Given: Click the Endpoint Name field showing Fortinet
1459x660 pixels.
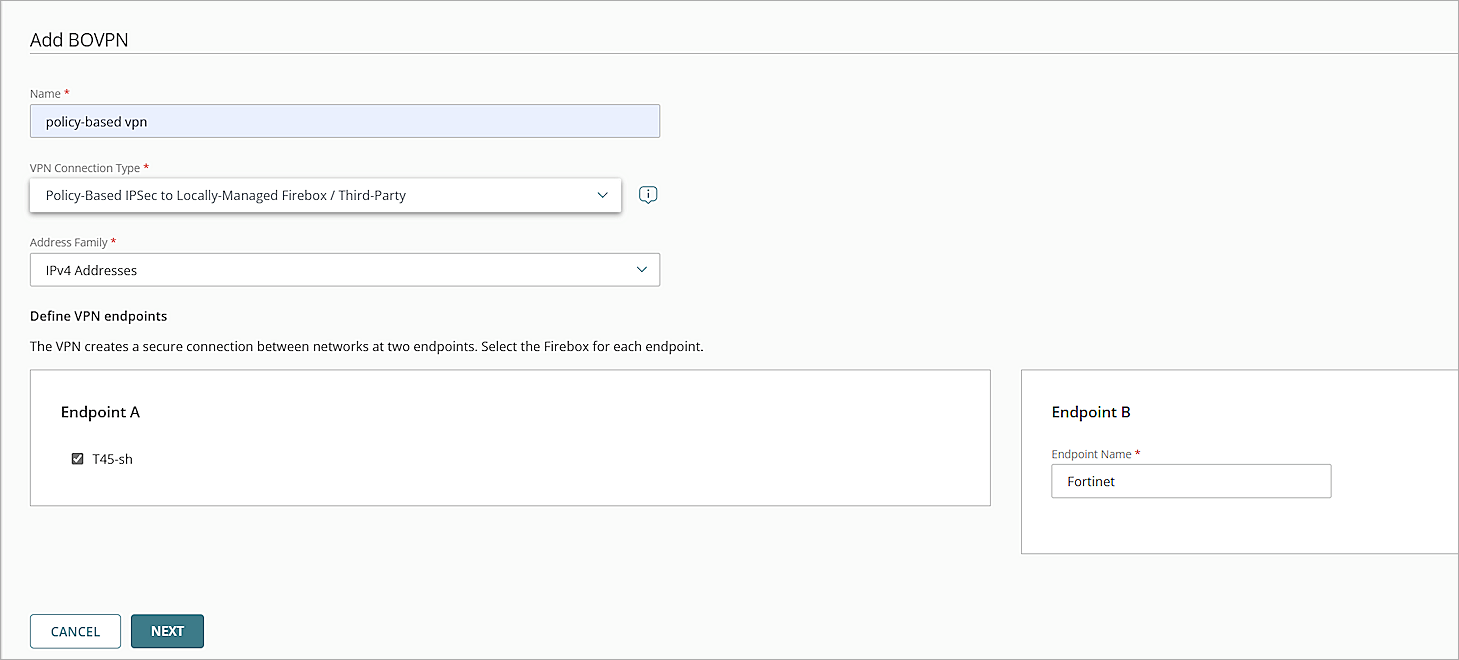Looking at the screenshot, I should (x=1190, y=481).
